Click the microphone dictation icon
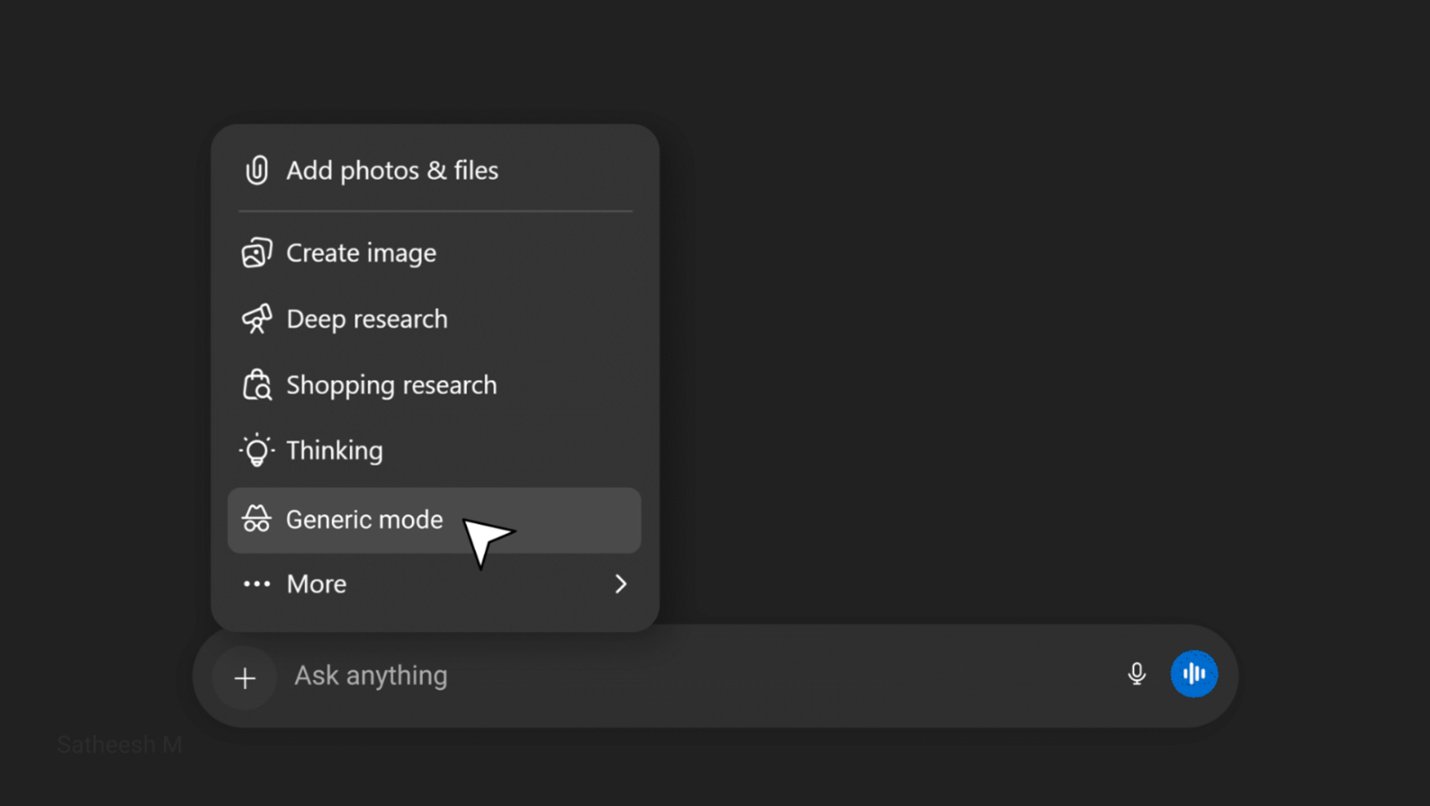1430x806 pixels. [1137, 674]
